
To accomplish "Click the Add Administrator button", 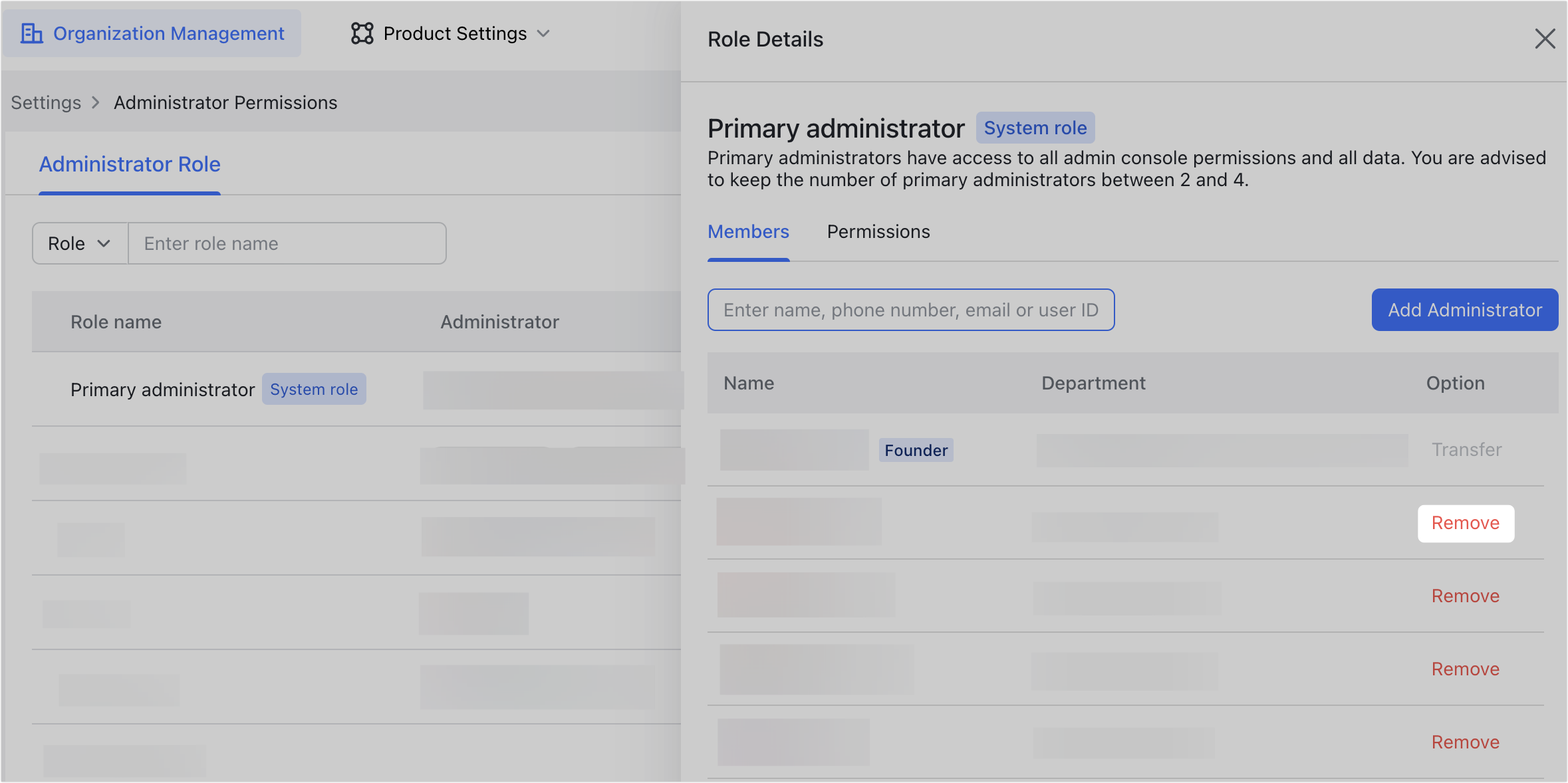I will point(1465,310).
